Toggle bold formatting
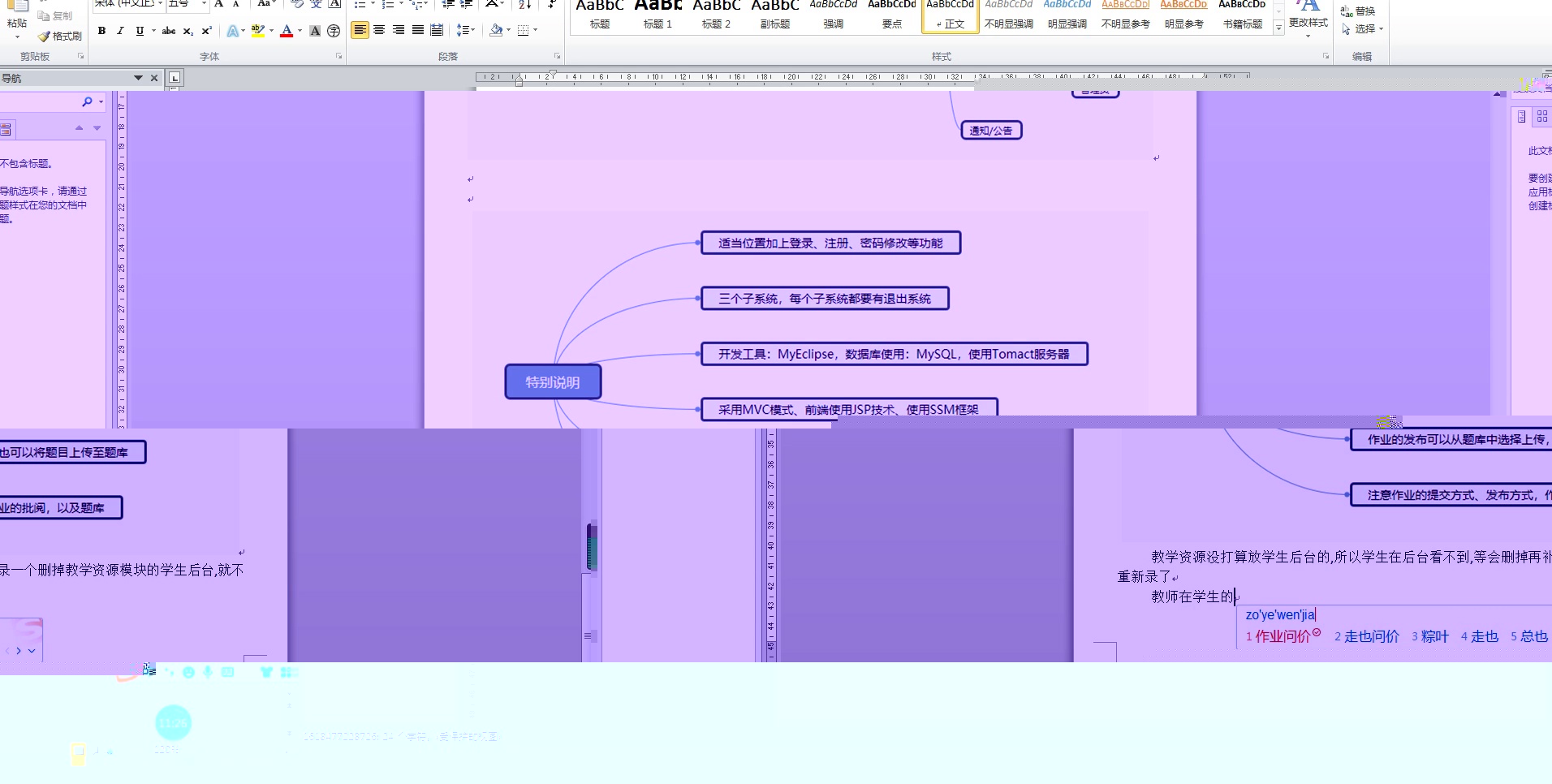The width and height of the screenshot is (1552, 784). point(102,32)
